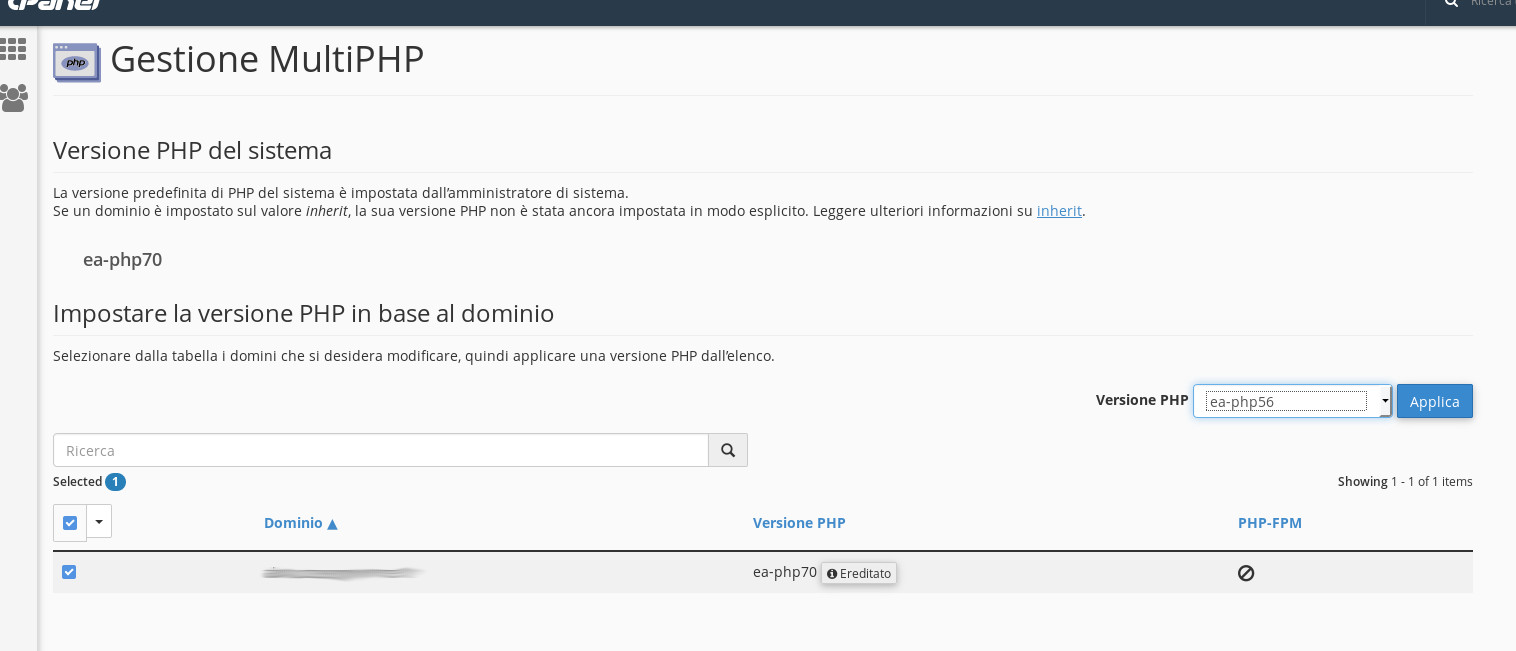Click the ea-php70 value in domain row
Image resolution: width=1516 pixels, height=651 pixels.
pos(785,572)
